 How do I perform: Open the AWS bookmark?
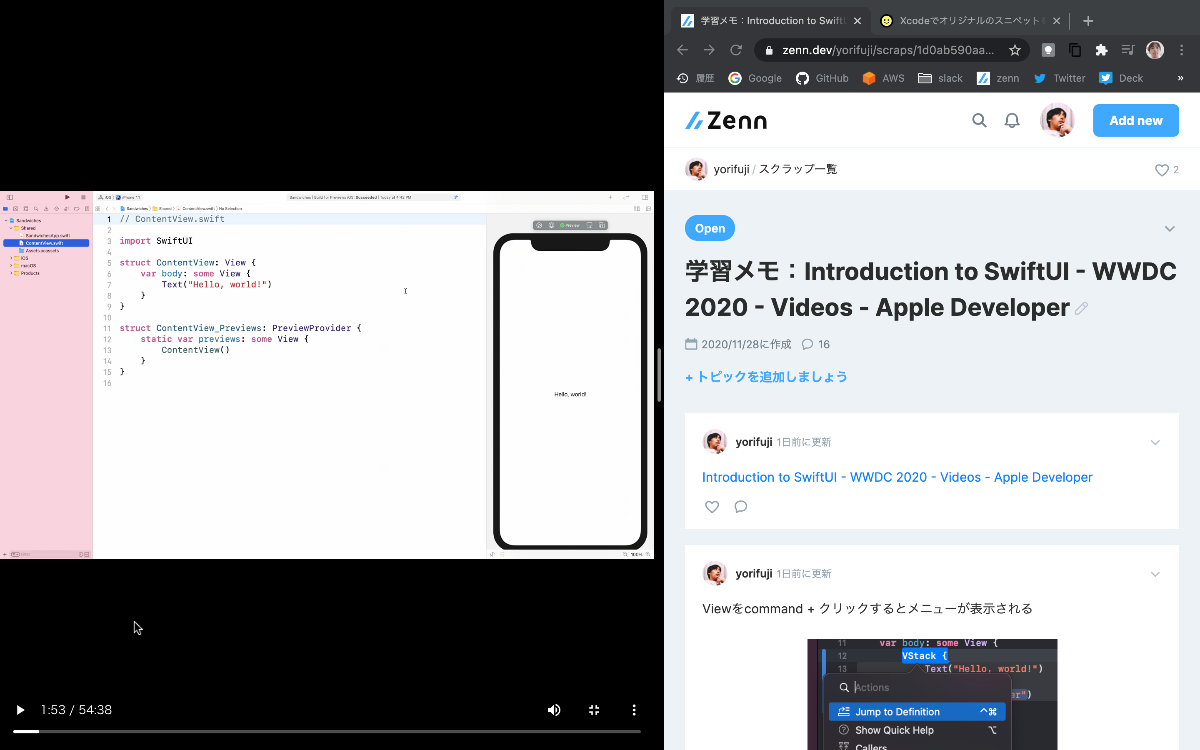coord(883,78)
